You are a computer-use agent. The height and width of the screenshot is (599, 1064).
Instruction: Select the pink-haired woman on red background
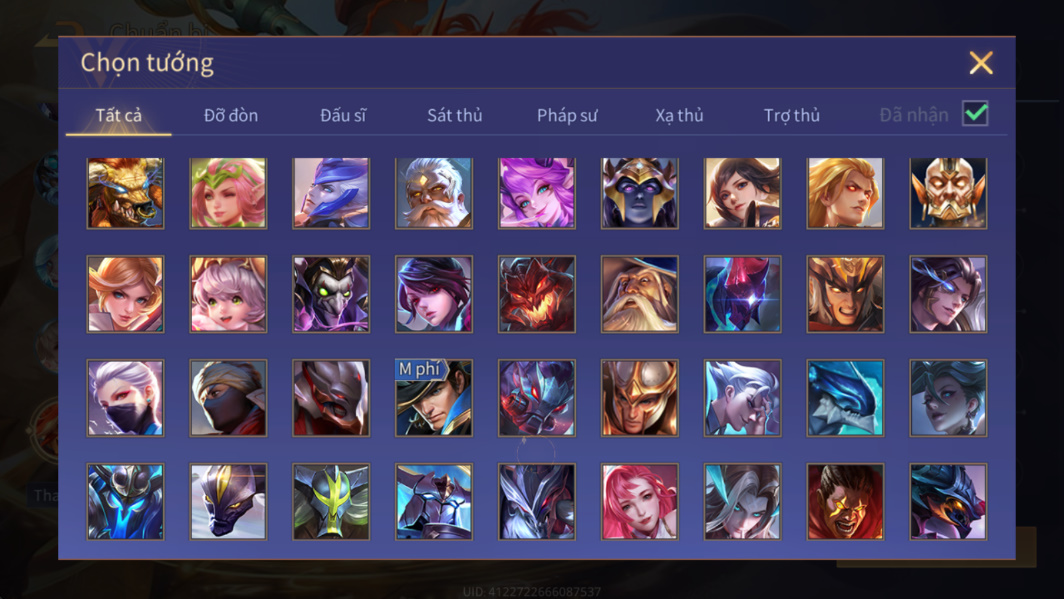click(x=639, y=502)
